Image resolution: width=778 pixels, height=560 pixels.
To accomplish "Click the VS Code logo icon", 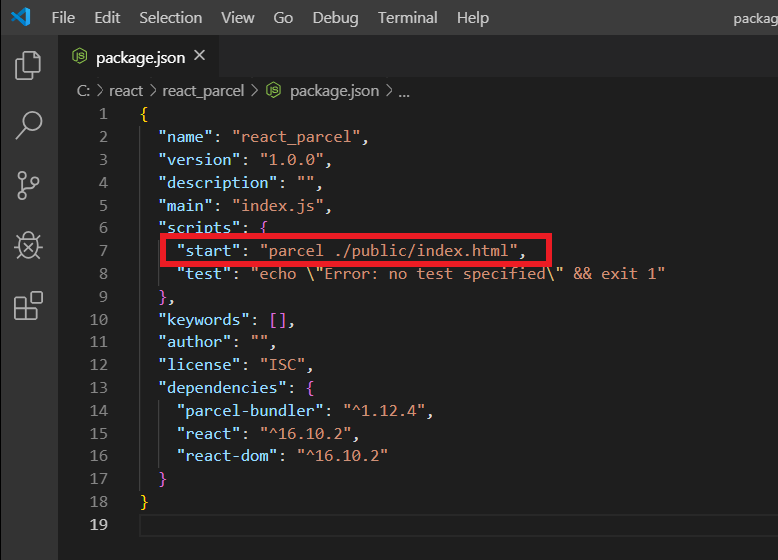I will (20, 18).
